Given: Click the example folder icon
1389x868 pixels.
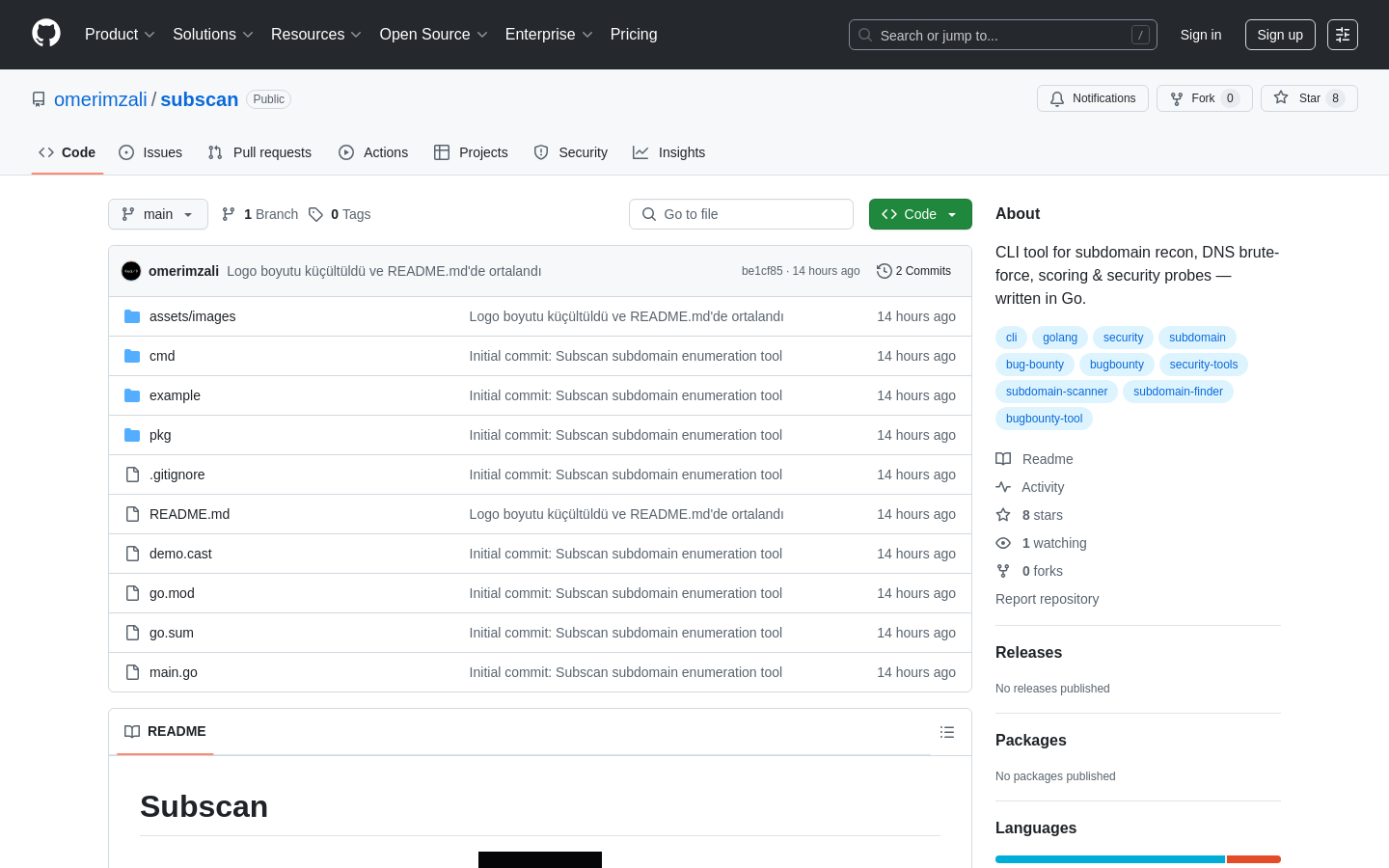Looking at the screenshot, I should pyautogui.click(x=132, y=395).
